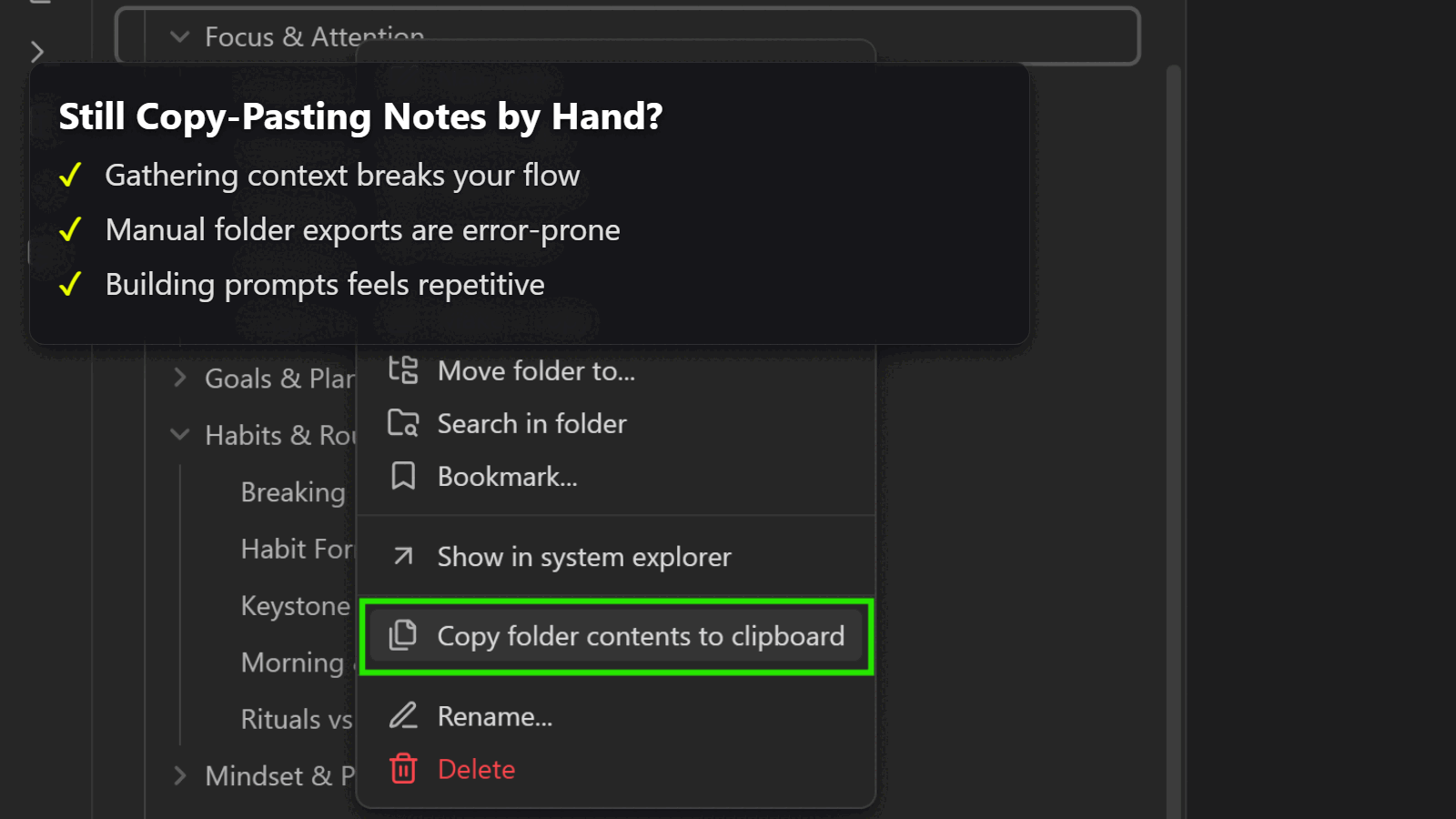This screenshot has height=819, width=1456.
Task: Click the Search in folder icon
Action: click(x=403, y=423)
